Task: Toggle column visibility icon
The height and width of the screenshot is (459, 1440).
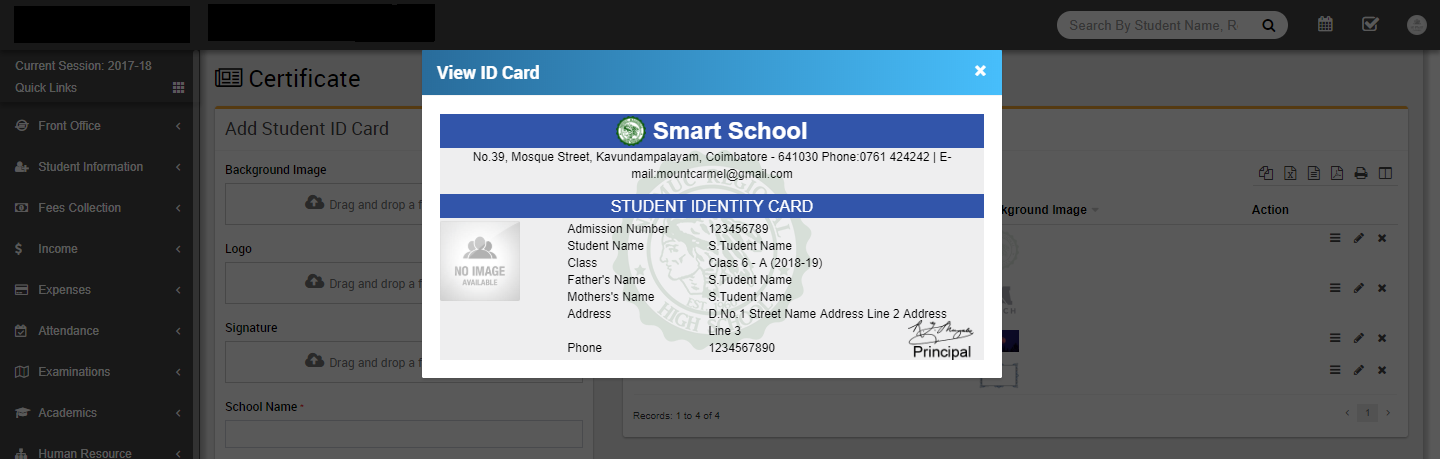Action: [1385, 173]
